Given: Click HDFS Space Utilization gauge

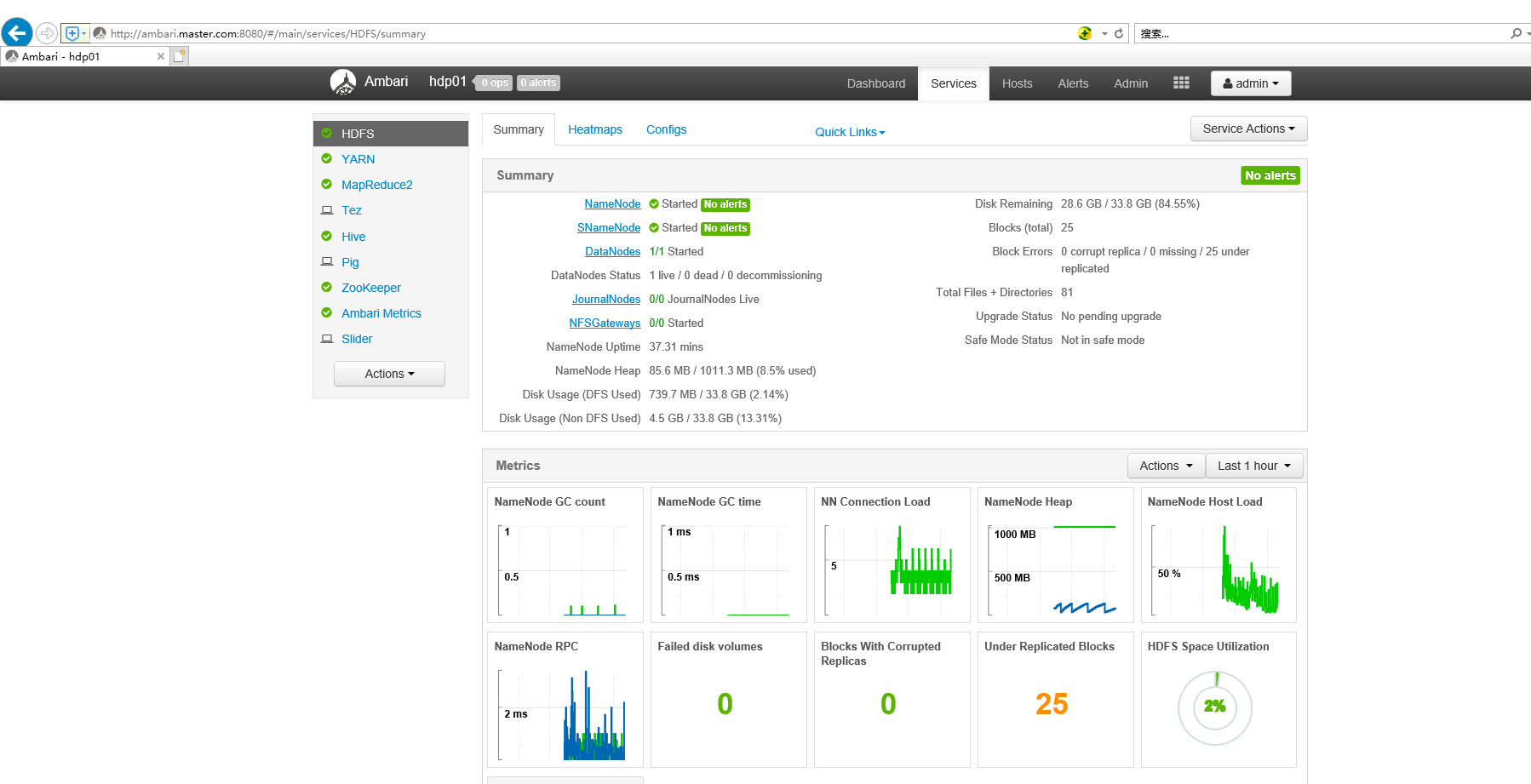Looking at the screenshot, I should click(x=1214, y=707).
